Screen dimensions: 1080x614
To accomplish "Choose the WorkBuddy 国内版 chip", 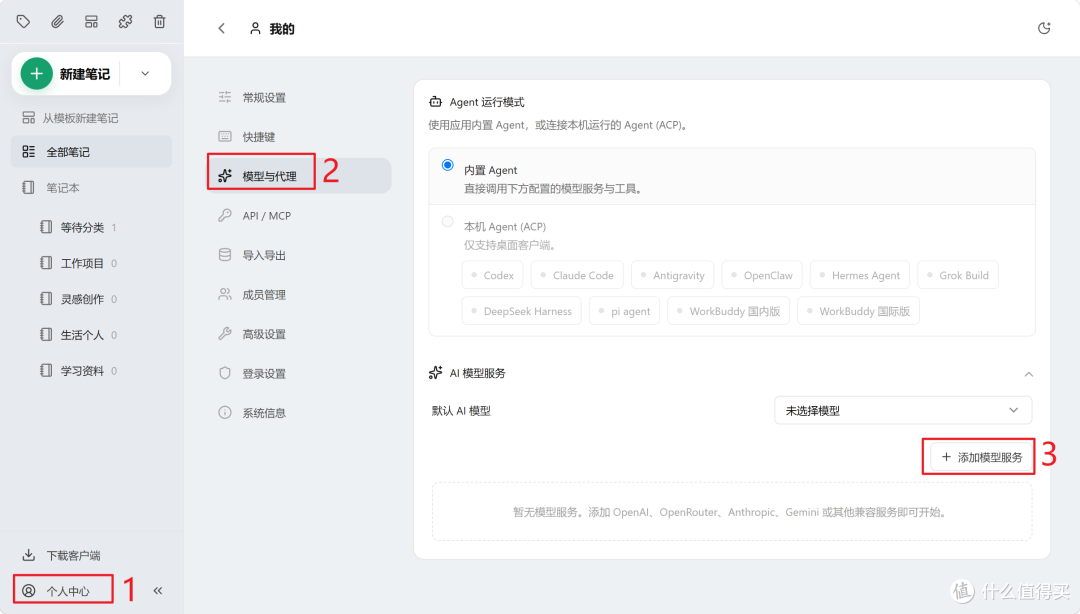I will (x=729, y=311).
